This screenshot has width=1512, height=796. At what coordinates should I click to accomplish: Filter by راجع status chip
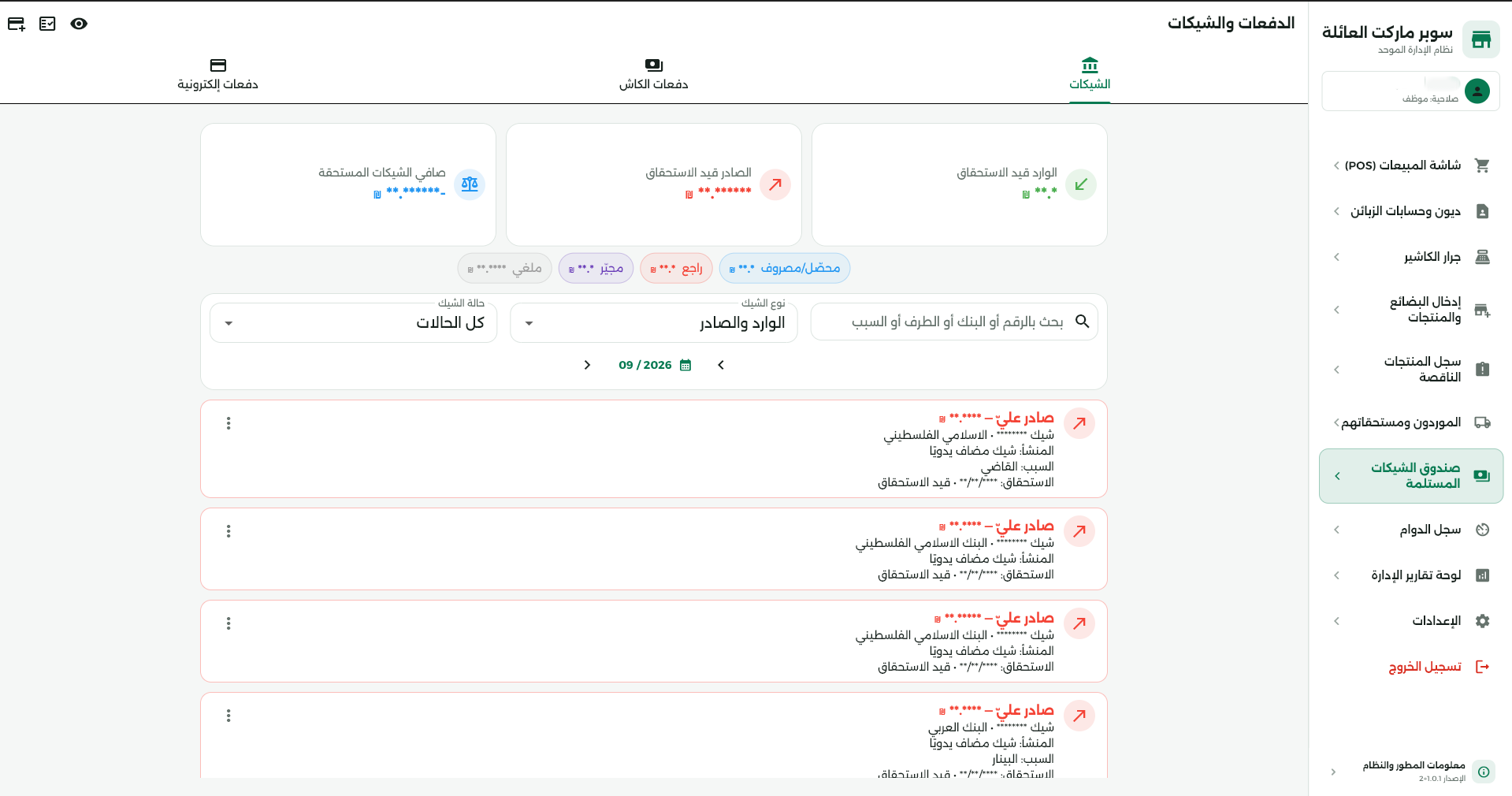tap(676, 268)
